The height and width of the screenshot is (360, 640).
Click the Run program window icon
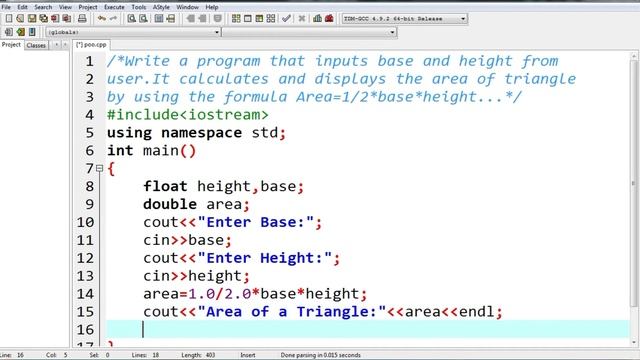click(247, 18)
